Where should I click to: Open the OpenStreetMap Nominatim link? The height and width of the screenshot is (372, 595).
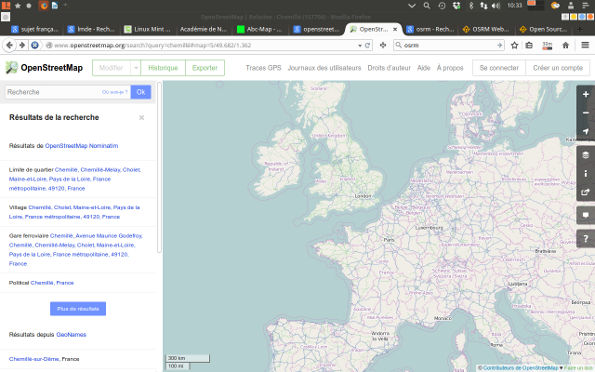click(82, 146)
